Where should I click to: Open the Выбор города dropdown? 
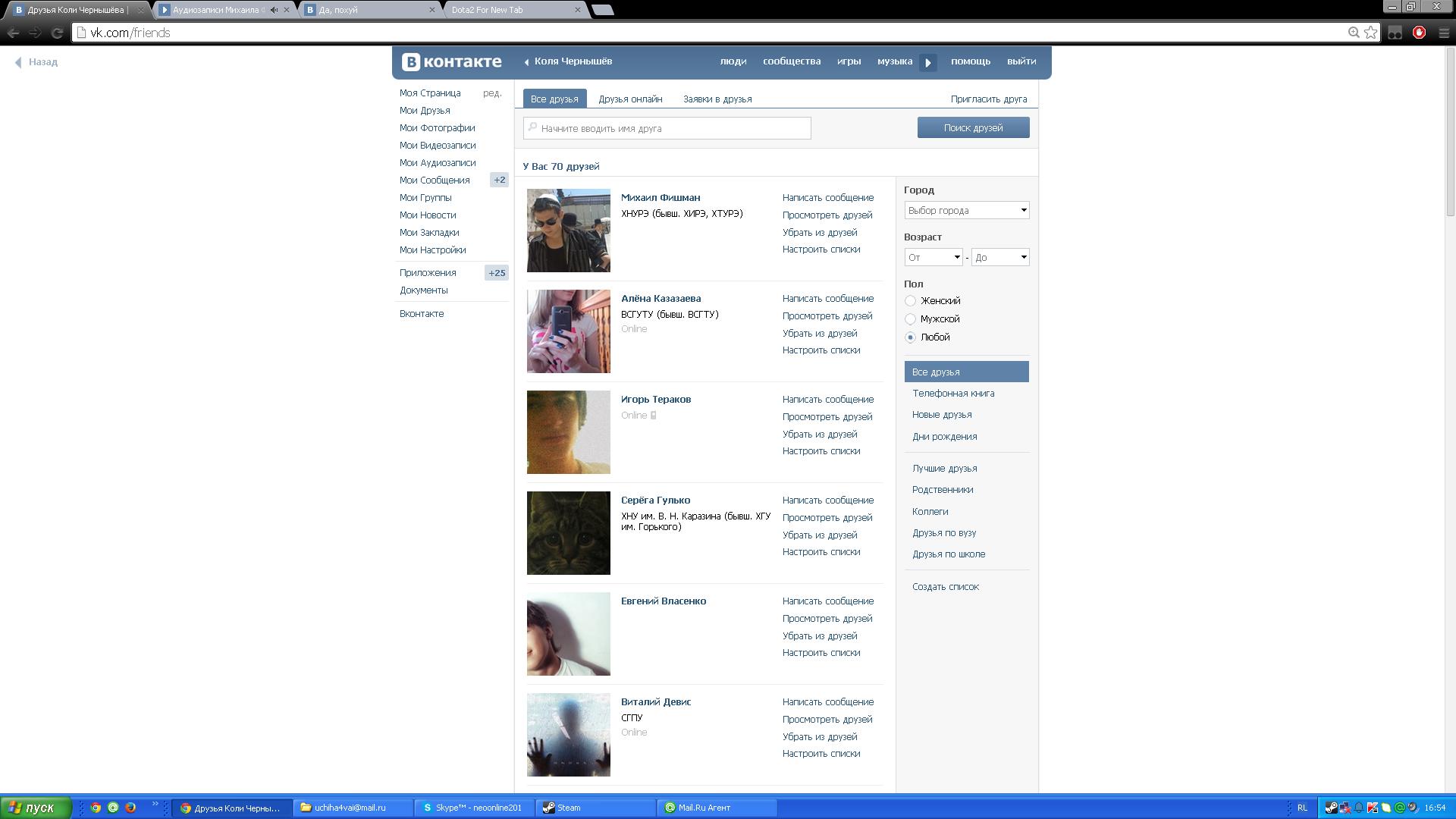966,210
